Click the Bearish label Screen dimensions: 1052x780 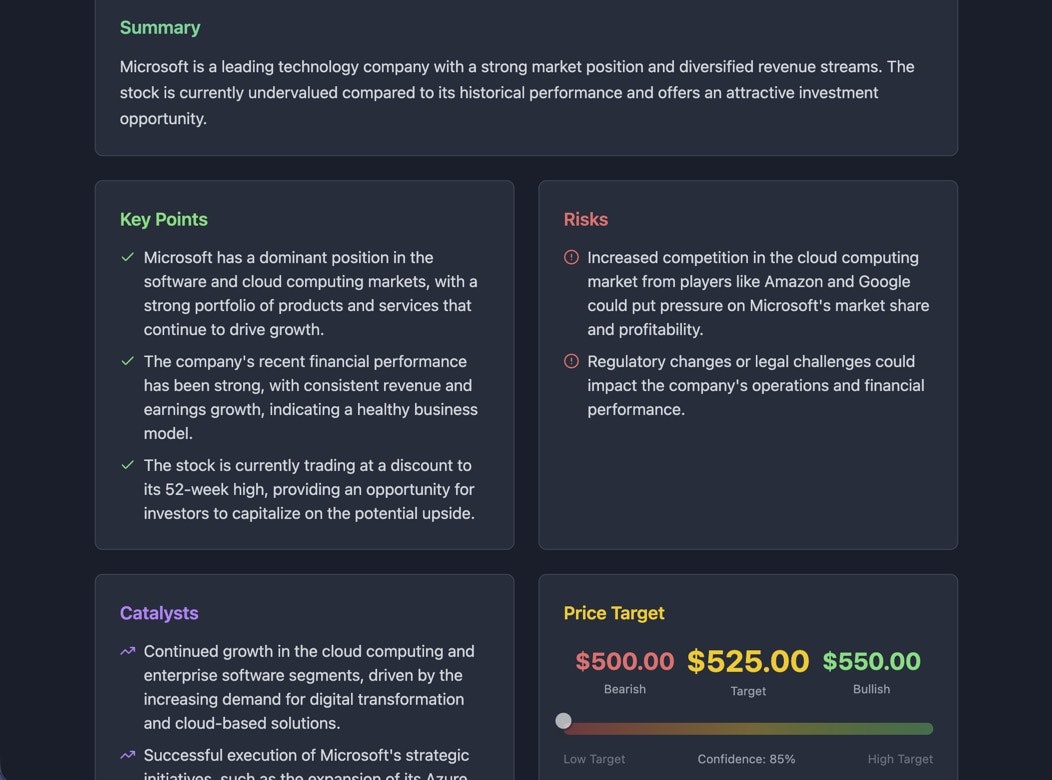tap(625, 689)
